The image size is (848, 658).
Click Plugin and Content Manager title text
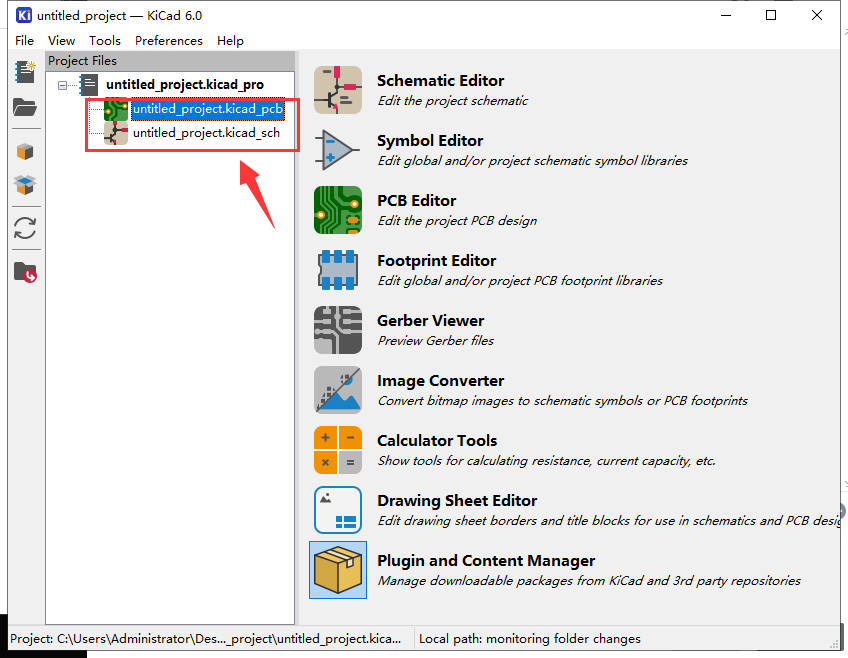486,561
